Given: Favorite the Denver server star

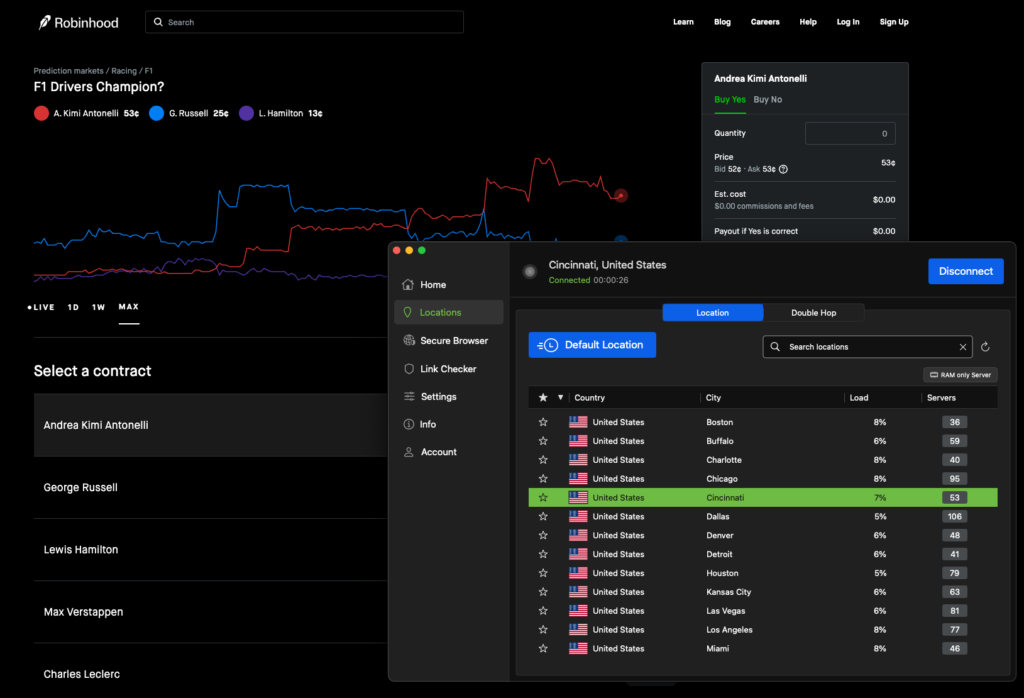Looking at the screenshot, I should point(543,535).
